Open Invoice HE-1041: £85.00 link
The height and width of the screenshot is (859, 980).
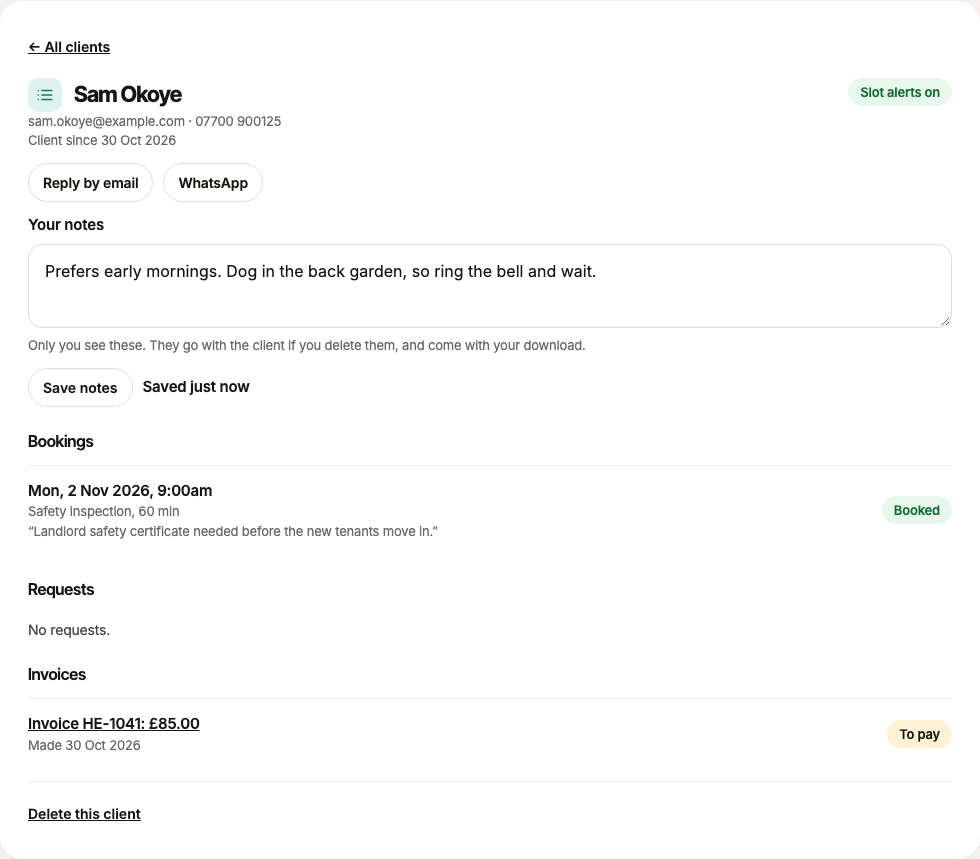pos(114,723)
